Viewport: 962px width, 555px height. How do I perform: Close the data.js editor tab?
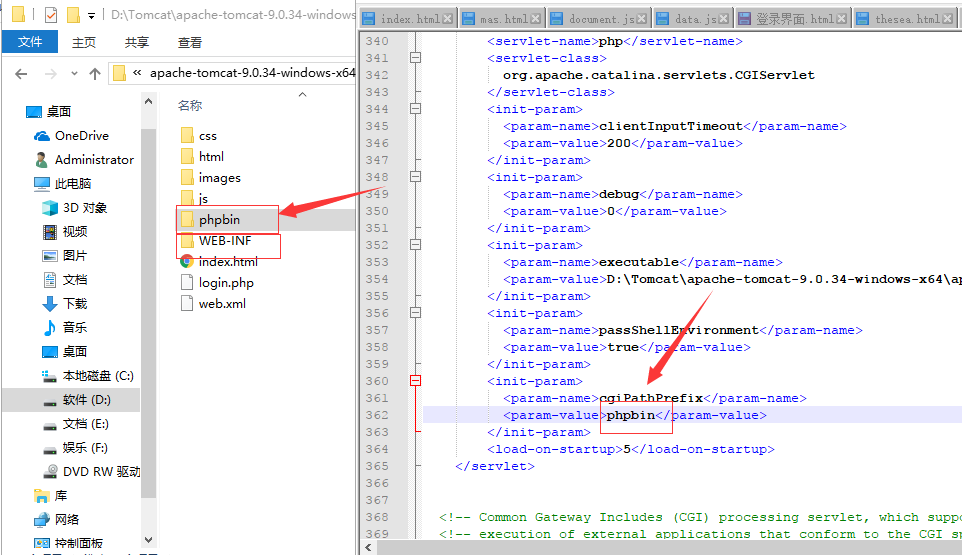724,19
